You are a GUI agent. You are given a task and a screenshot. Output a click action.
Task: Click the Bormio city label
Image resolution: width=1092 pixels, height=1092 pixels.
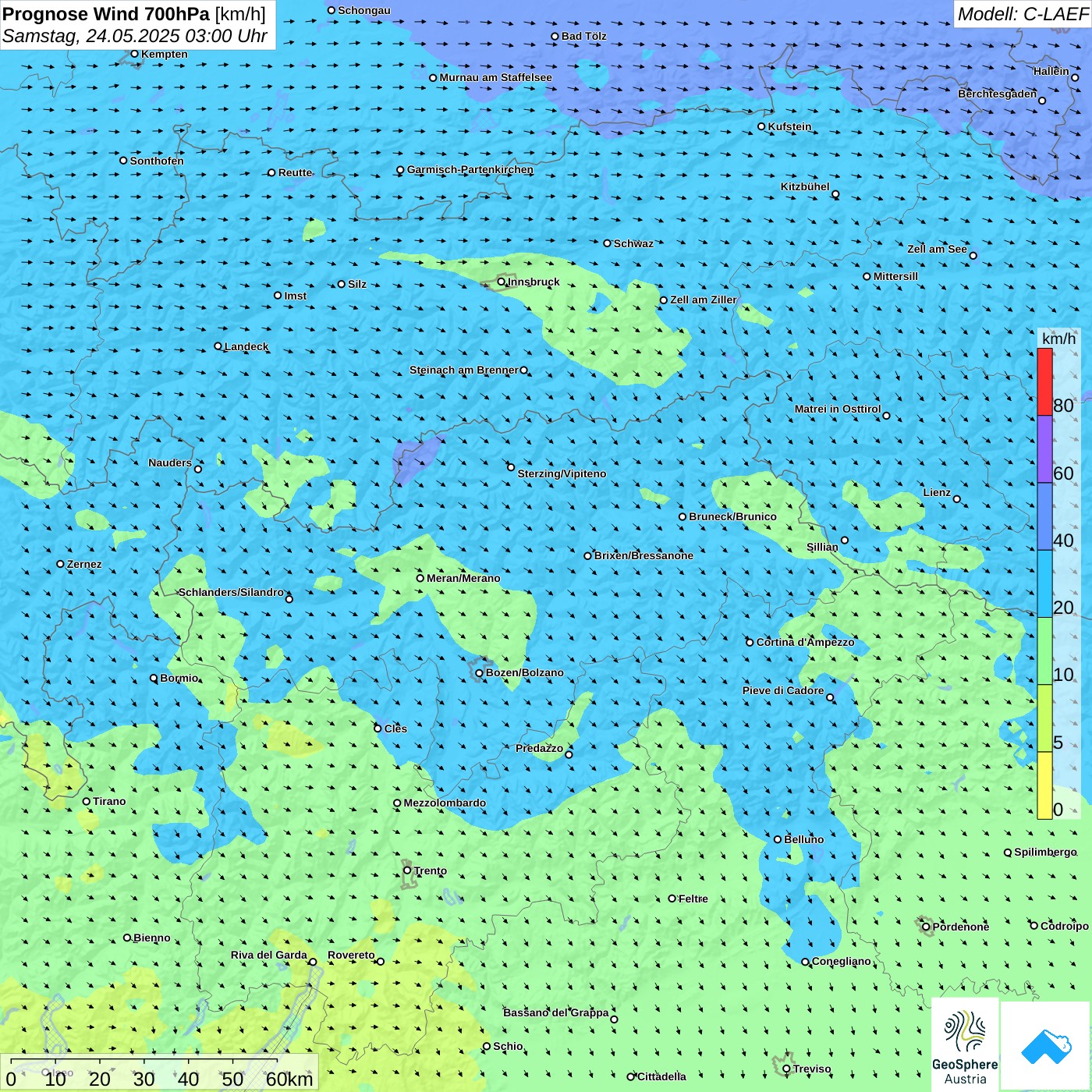click(179, 678)
